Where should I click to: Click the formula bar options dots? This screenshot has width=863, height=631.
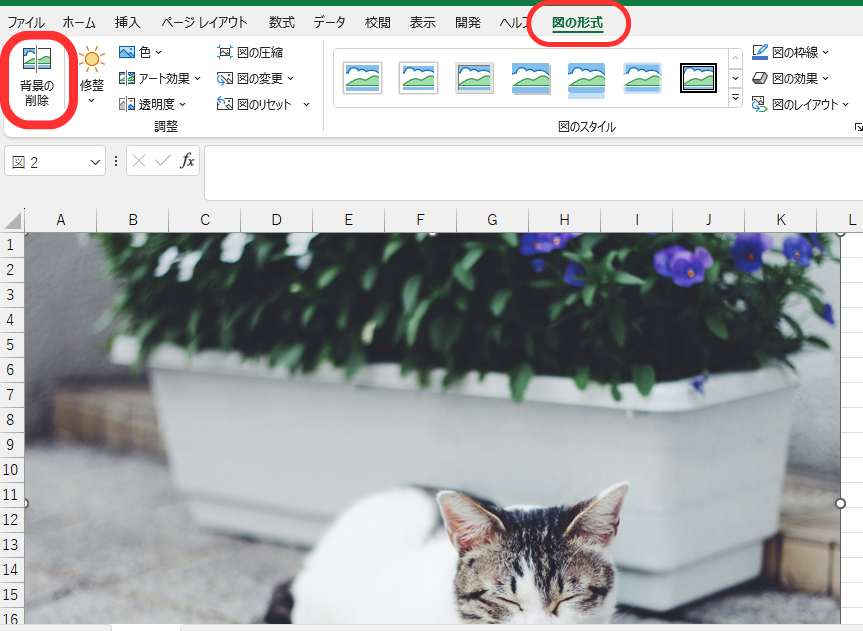(x=116, y=161)
